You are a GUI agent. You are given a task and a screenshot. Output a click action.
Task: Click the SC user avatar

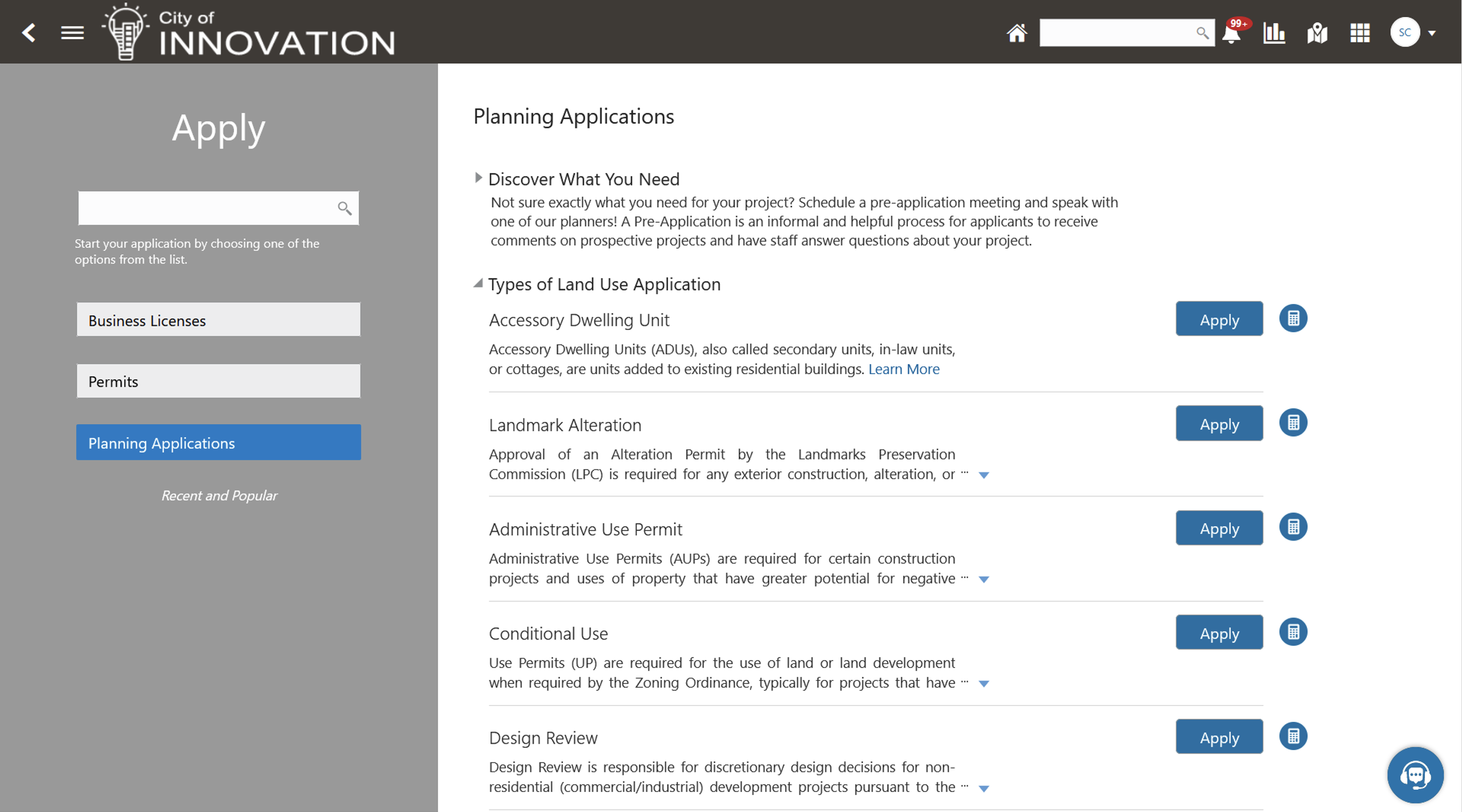[1405, 32]
